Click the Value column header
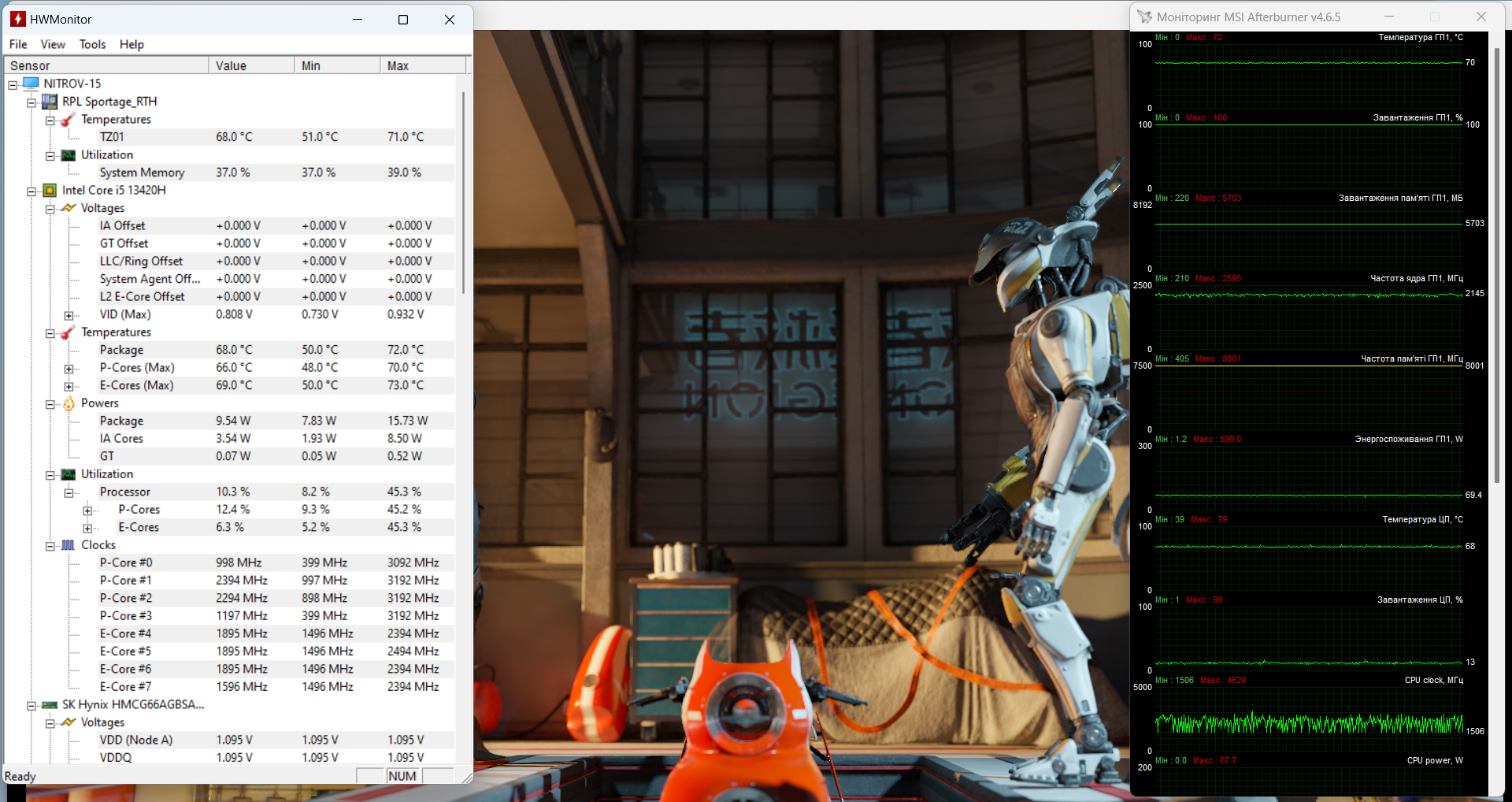This screenshot has width=1512, height=802. [x=251, y=65]
